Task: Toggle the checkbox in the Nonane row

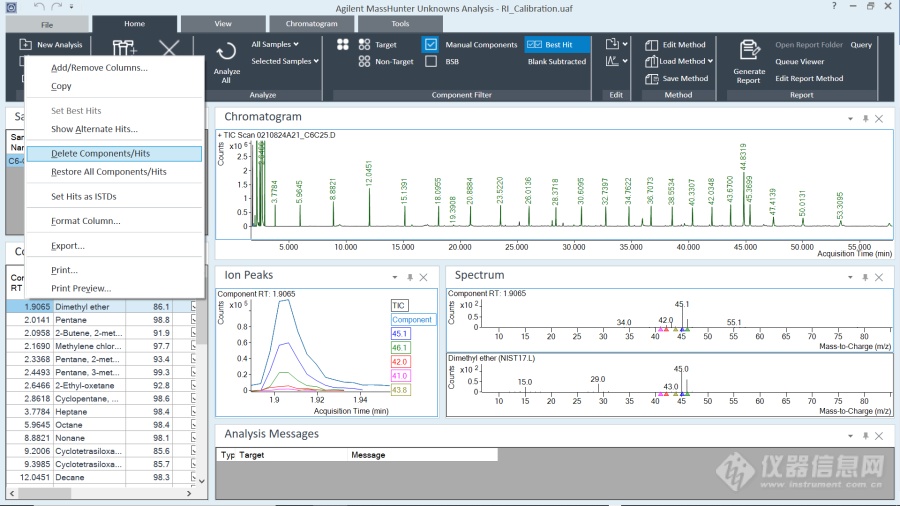Action: (x=193, y=438)
